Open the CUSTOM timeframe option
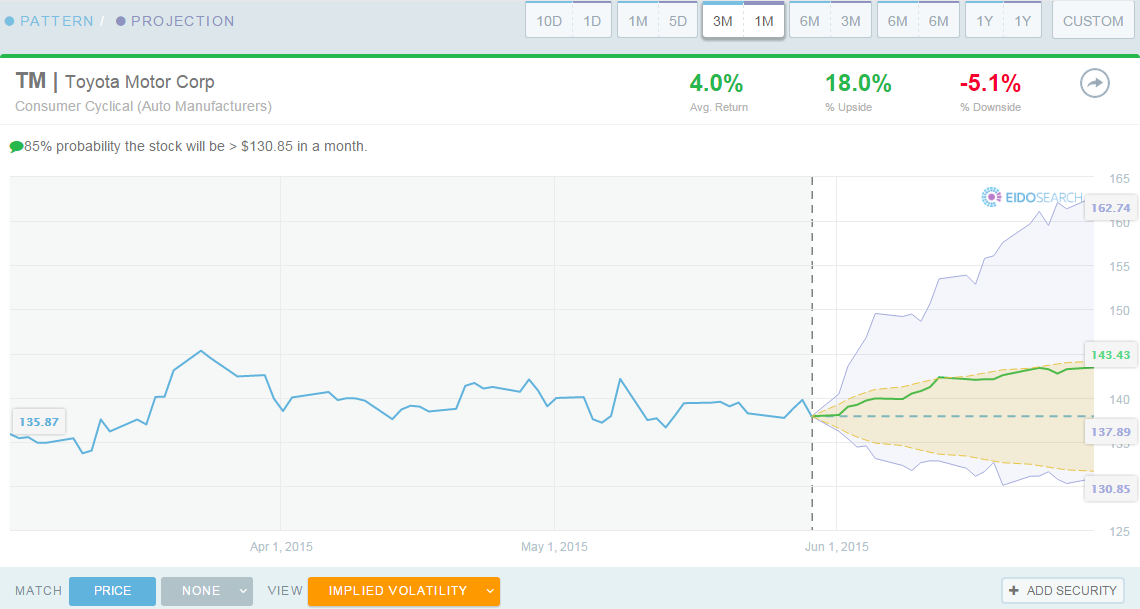Screen dimensions: 1140x609 click(1093, 21)
